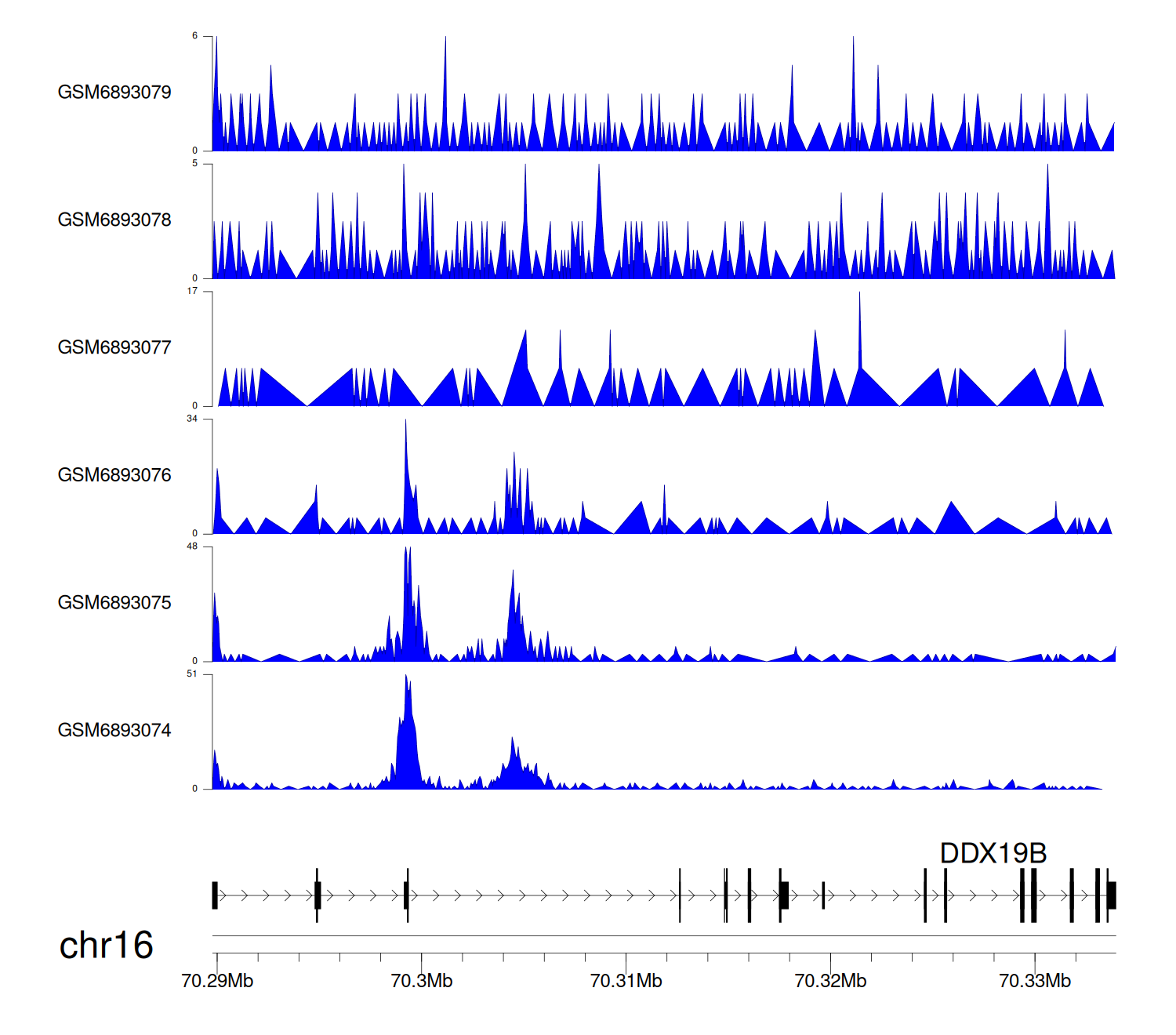Click the GSM6893079 track label
Viewport: 1176px width, 1035px height.
click(x=114, y=93)
